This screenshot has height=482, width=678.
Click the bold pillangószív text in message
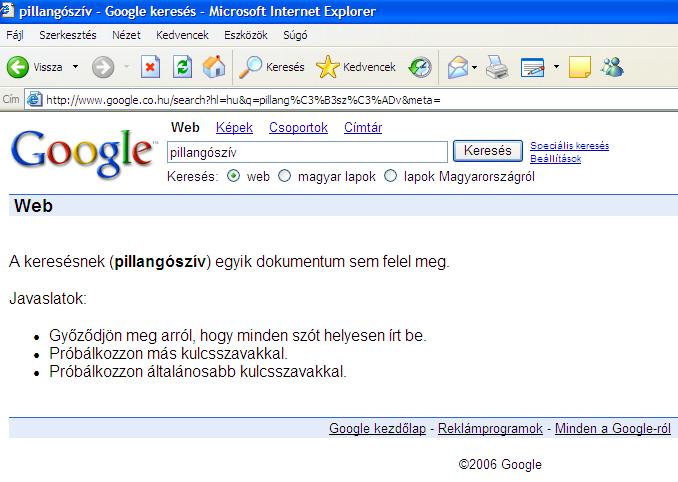(x=160, y=262)
